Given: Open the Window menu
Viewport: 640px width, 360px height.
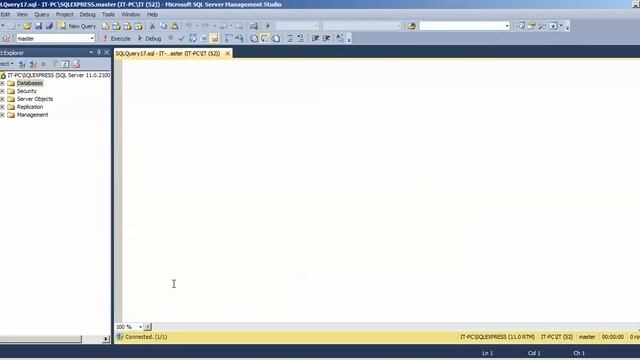Looking at the screenshot, I should tap(131, 14).
